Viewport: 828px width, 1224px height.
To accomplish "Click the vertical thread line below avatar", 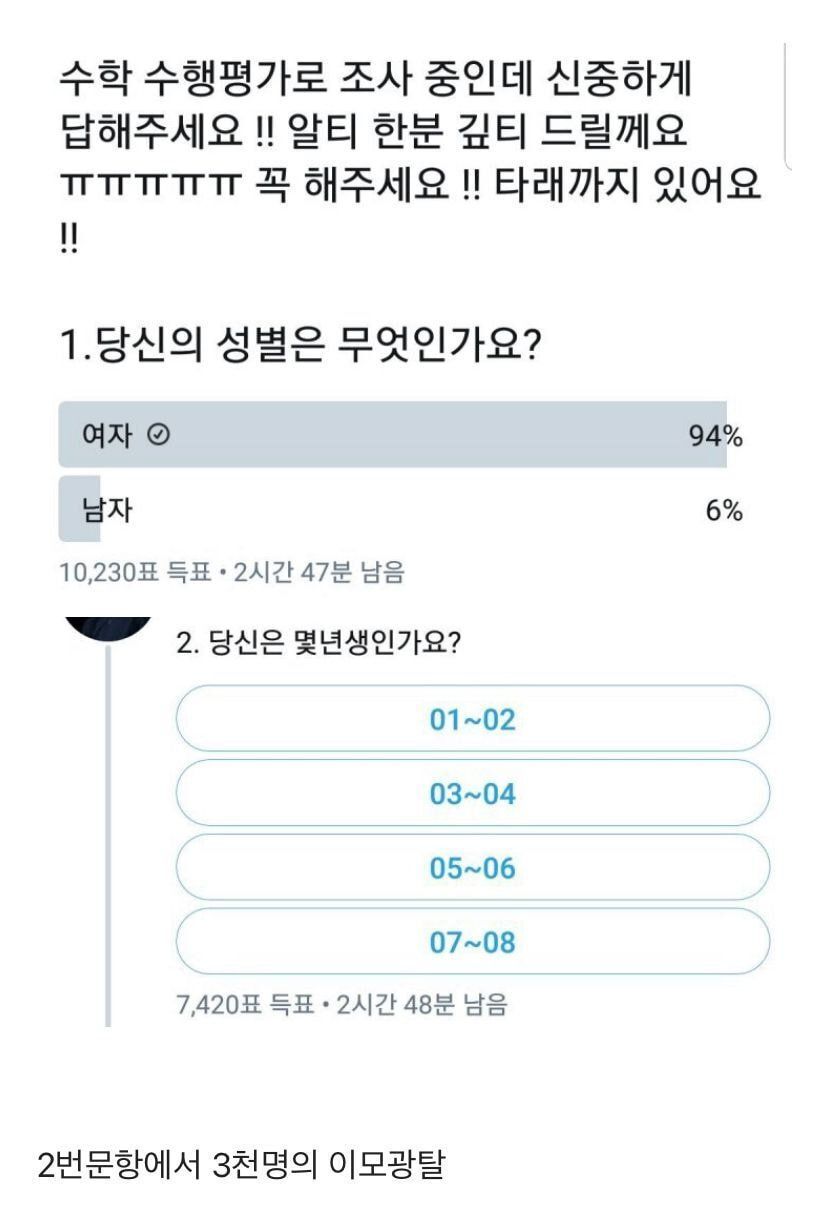I will click(108, 840).
